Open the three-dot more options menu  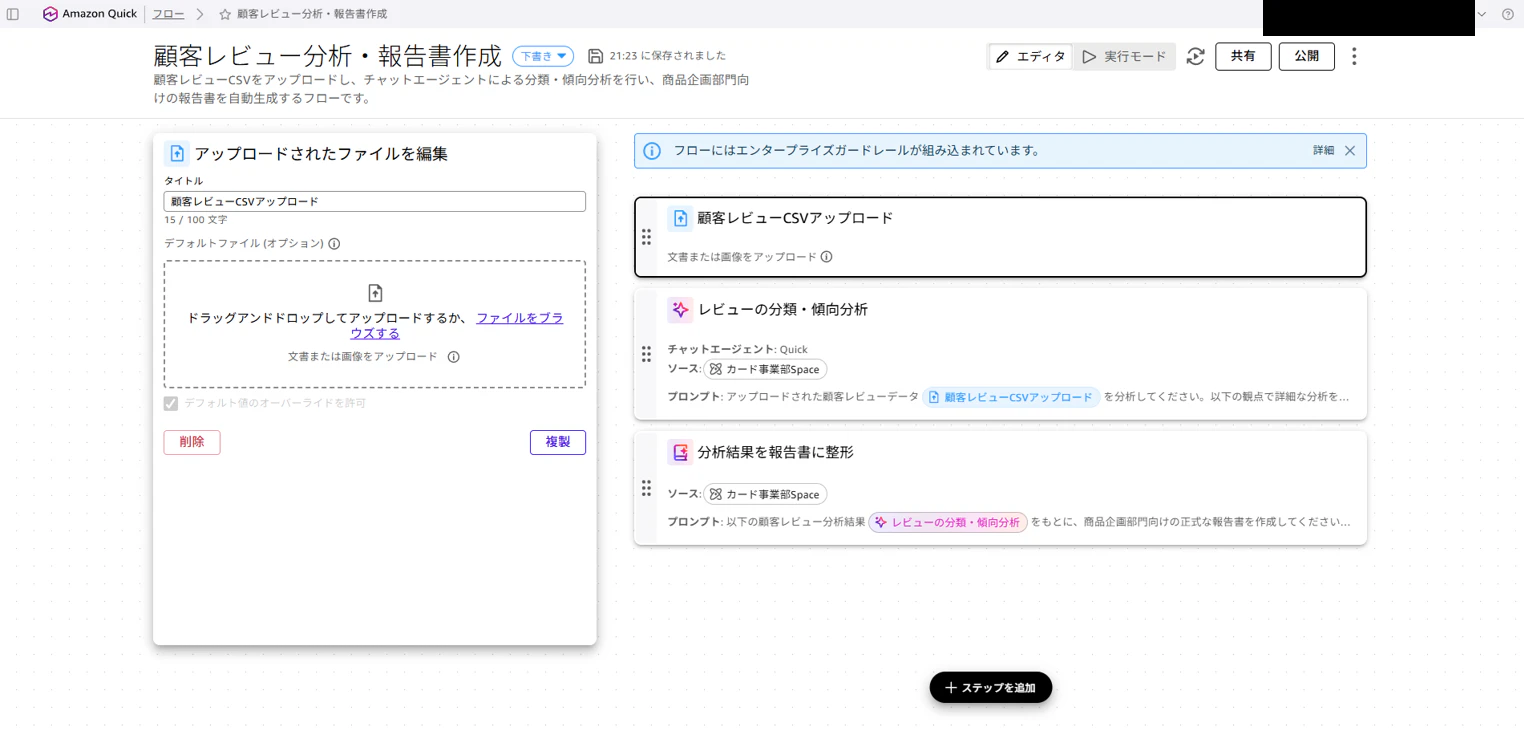point(1354,57)
